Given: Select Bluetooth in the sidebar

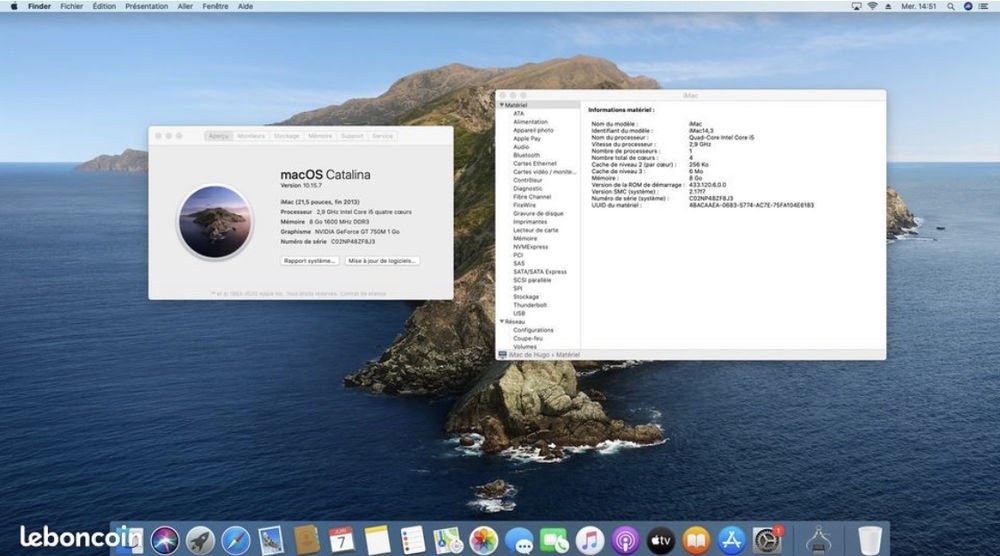Looking at the screenshot, I should tap(526, 155).
